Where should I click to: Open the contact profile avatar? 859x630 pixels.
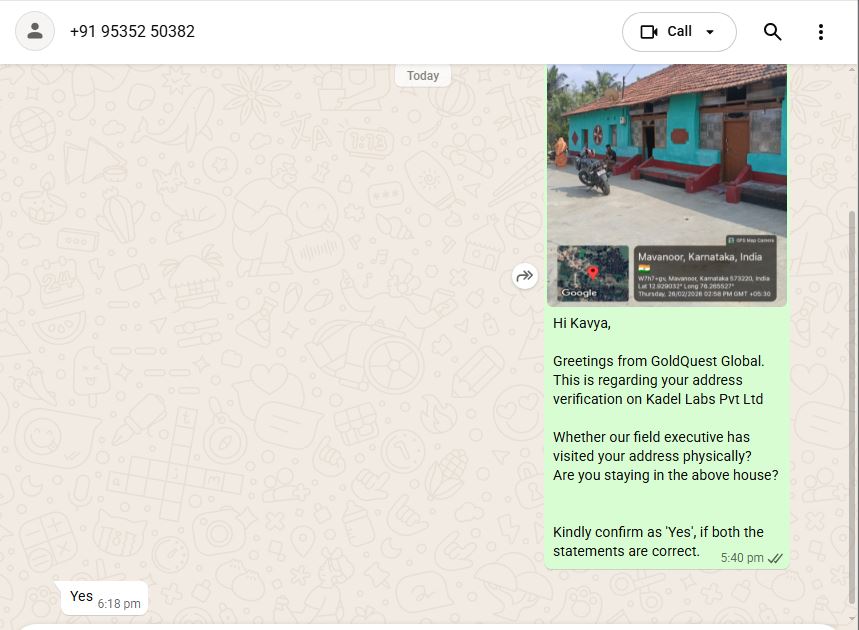35,31
